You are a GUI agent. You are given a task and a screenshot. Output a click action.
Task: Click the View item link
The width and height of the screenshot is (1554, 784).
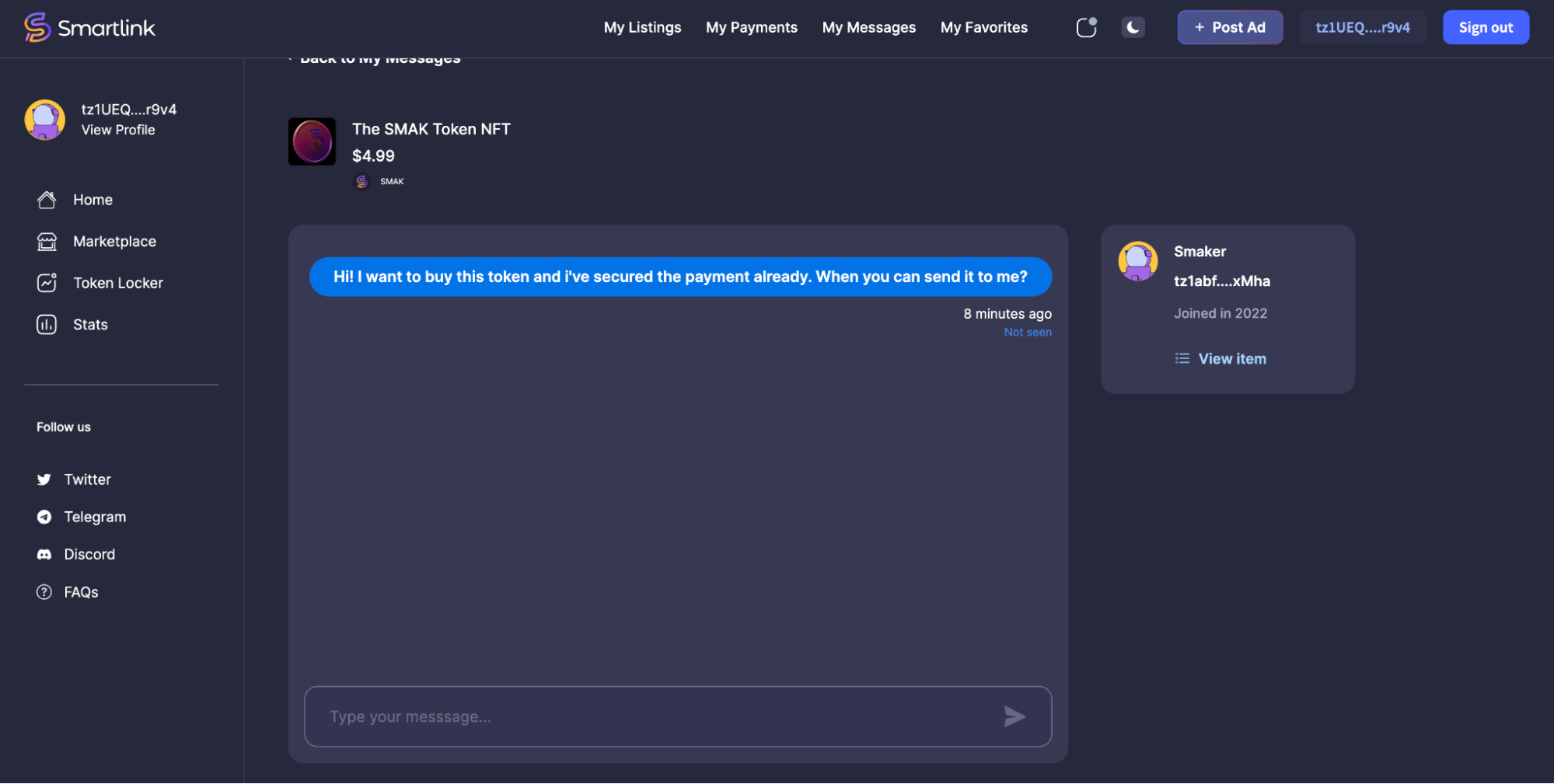(1231, 359)
